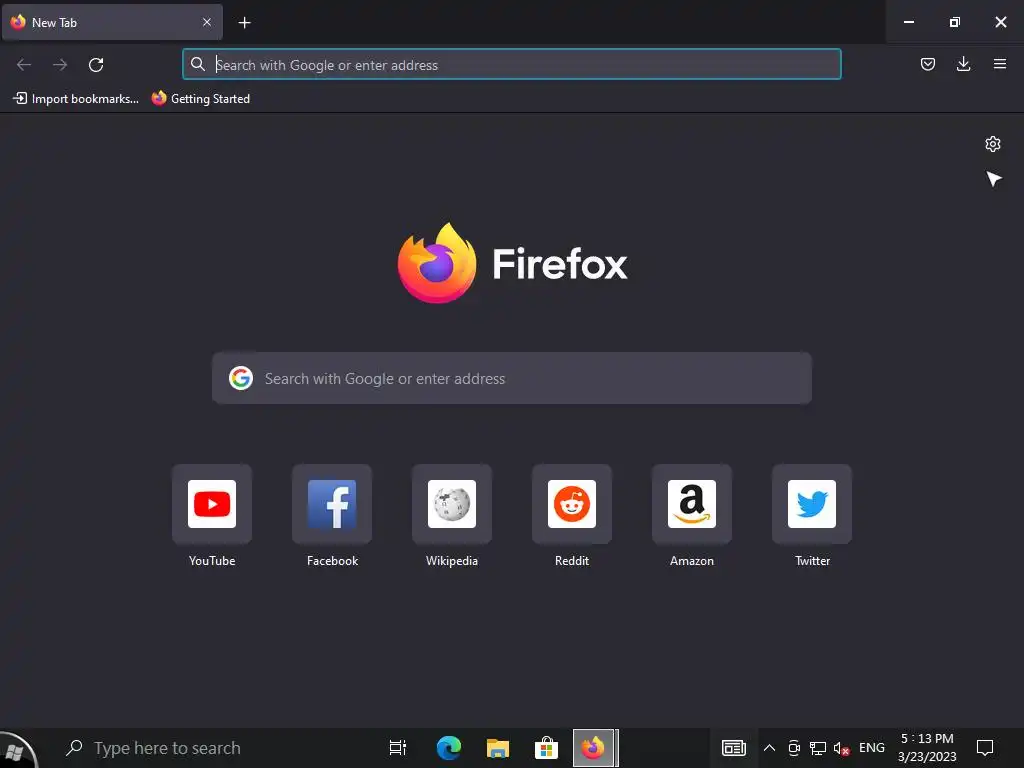Open Task View on the taskbar
1024x768 pixels.
[397, 748]
